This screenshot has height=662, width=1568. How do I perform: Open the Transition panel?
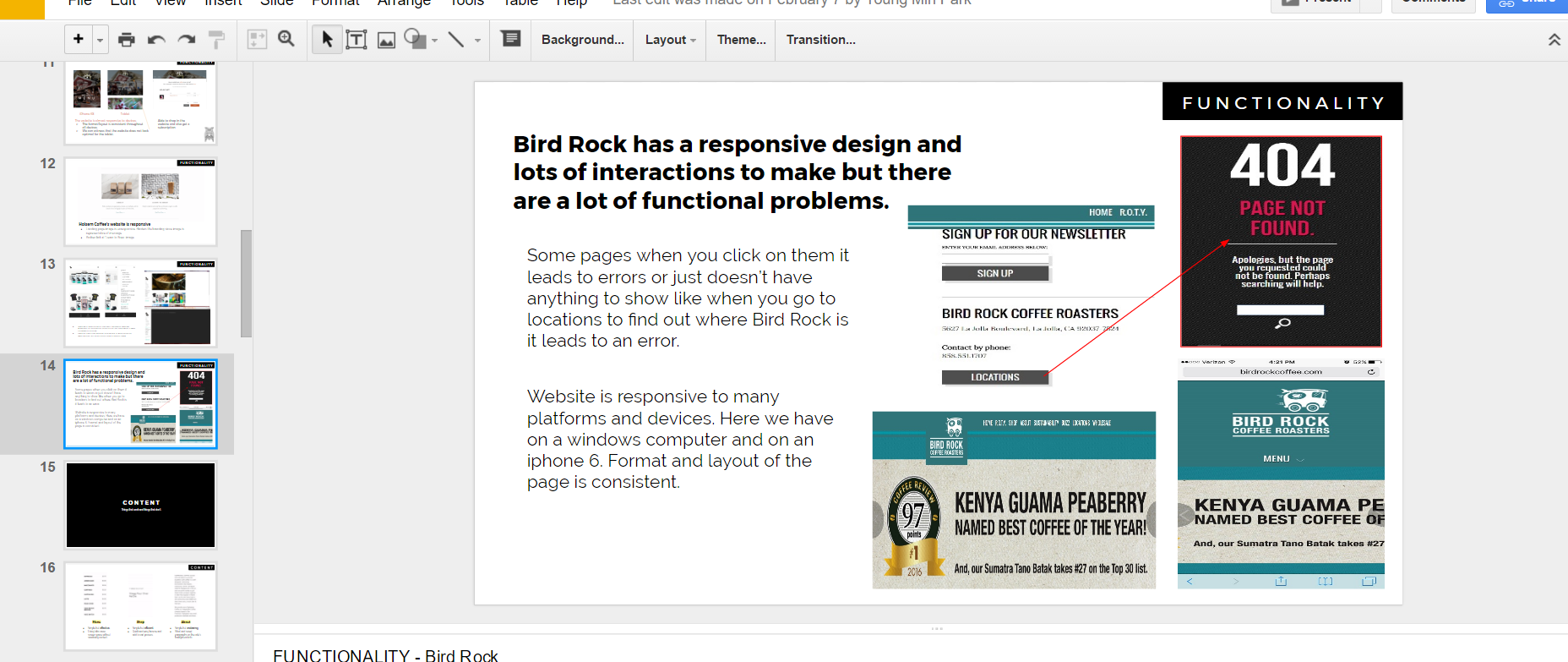pyautogui.click(x=820, y=40)
